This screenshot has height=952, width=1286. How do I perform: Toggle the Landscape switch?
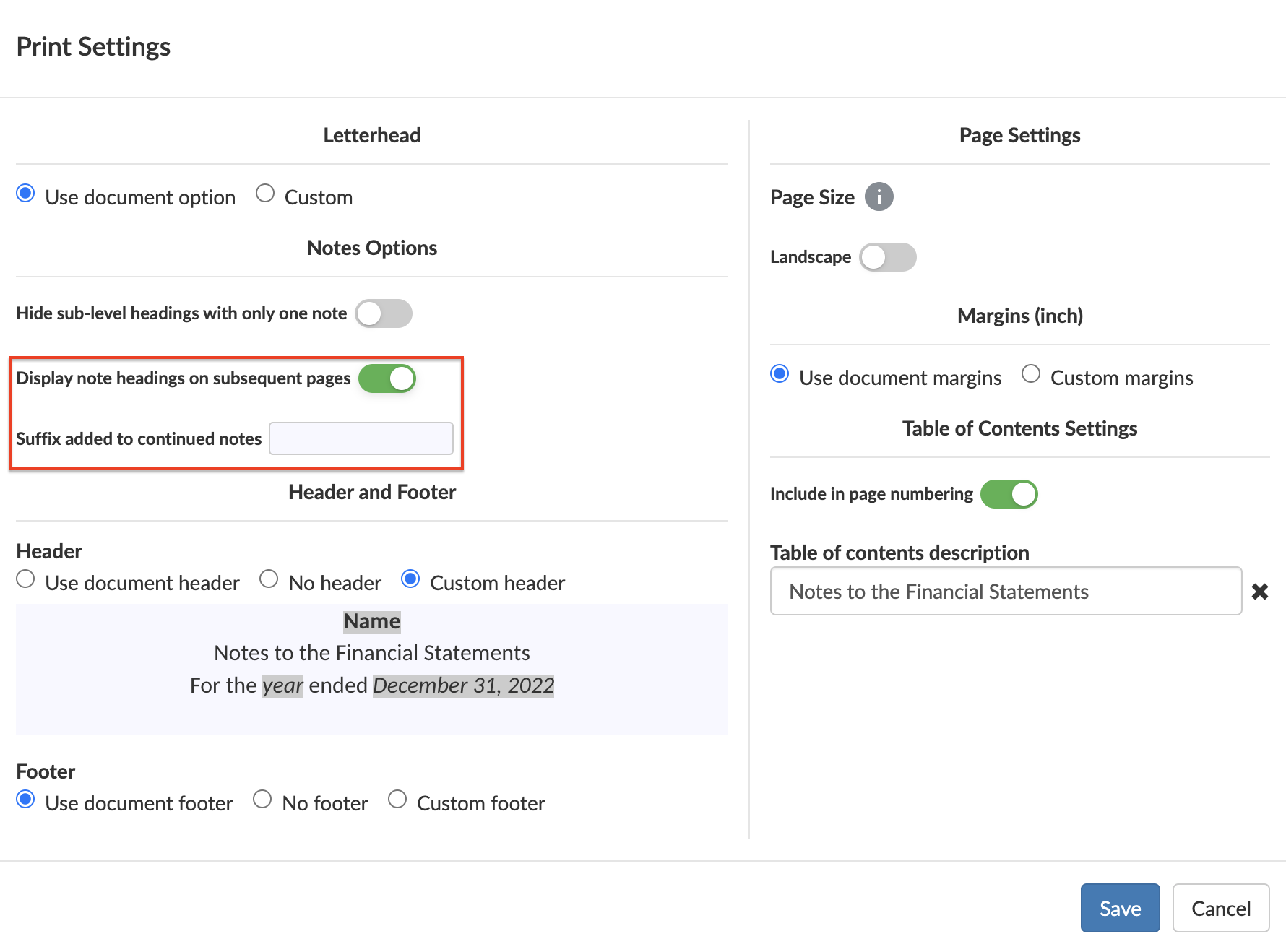(887, 257)
